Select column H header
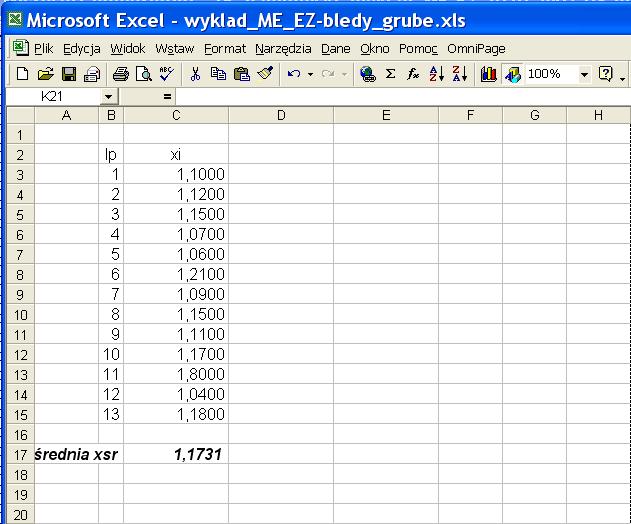 pyautogui.click(x=598, y=116)
